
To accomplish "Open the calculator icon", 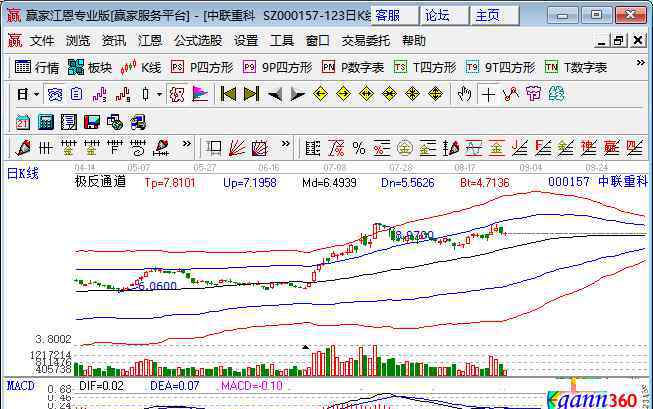I will (46, 122).
